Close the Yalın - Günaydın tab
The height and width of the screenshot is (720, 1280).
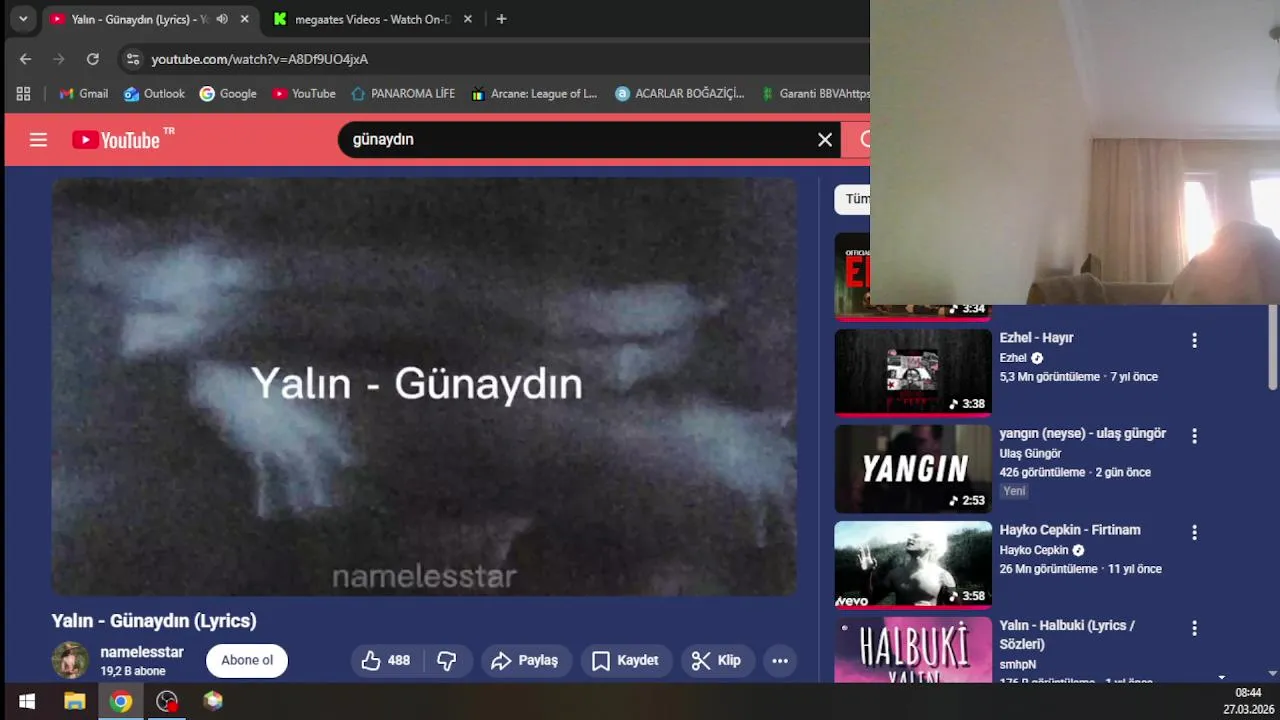[x=244, y=19]
